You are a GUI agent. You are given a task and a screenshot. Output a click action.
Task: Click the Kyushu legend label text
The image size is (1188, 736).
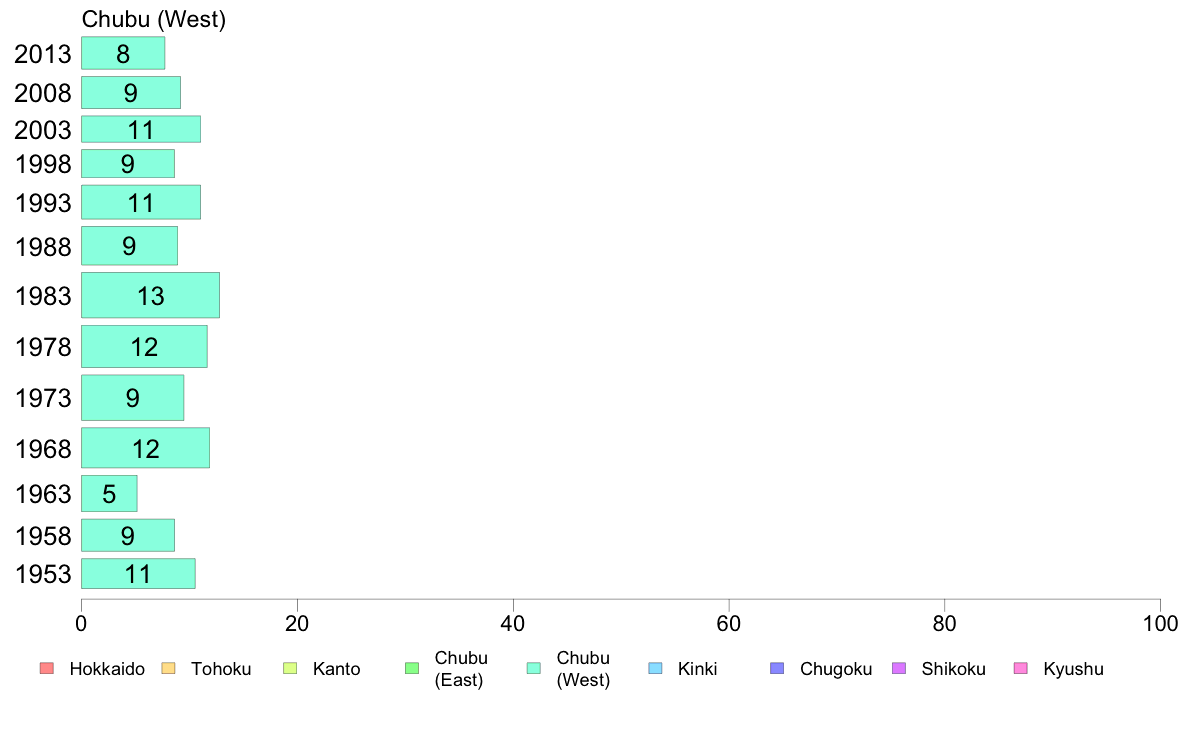(x=1073, y=669)
